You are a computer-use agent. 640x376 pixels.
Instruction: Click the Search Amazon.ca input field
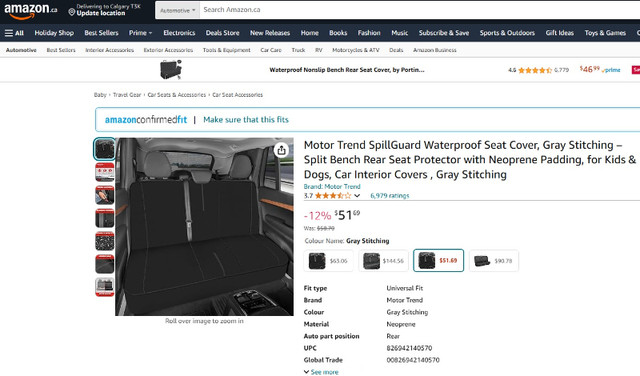420,10
